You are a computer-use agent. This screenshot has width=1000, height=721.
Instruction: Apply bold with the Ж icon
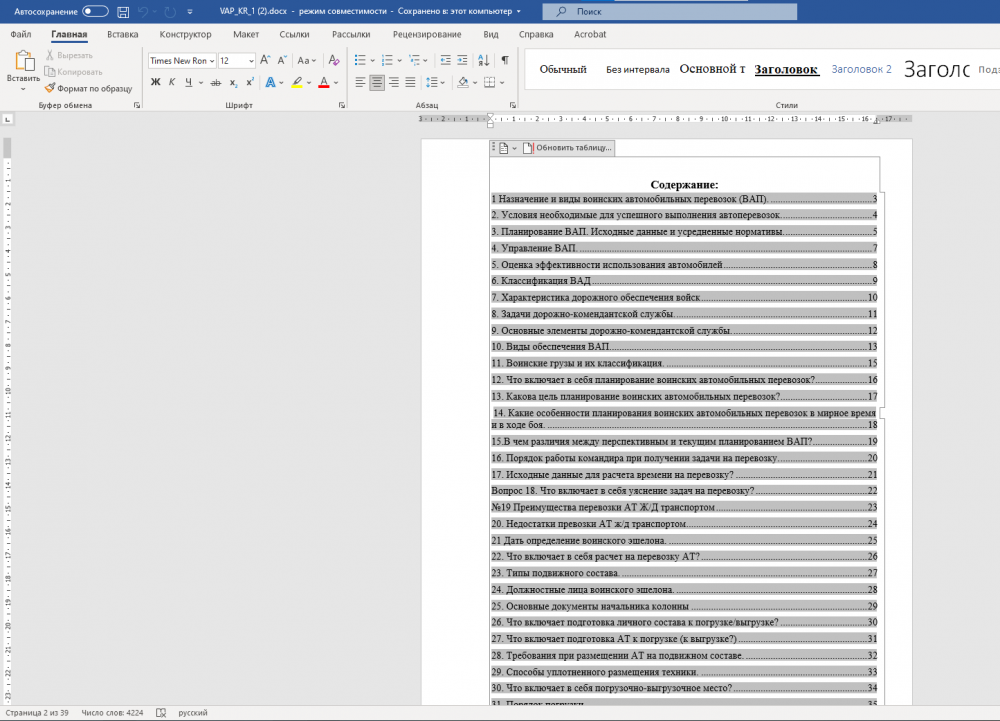coord(155,82)
